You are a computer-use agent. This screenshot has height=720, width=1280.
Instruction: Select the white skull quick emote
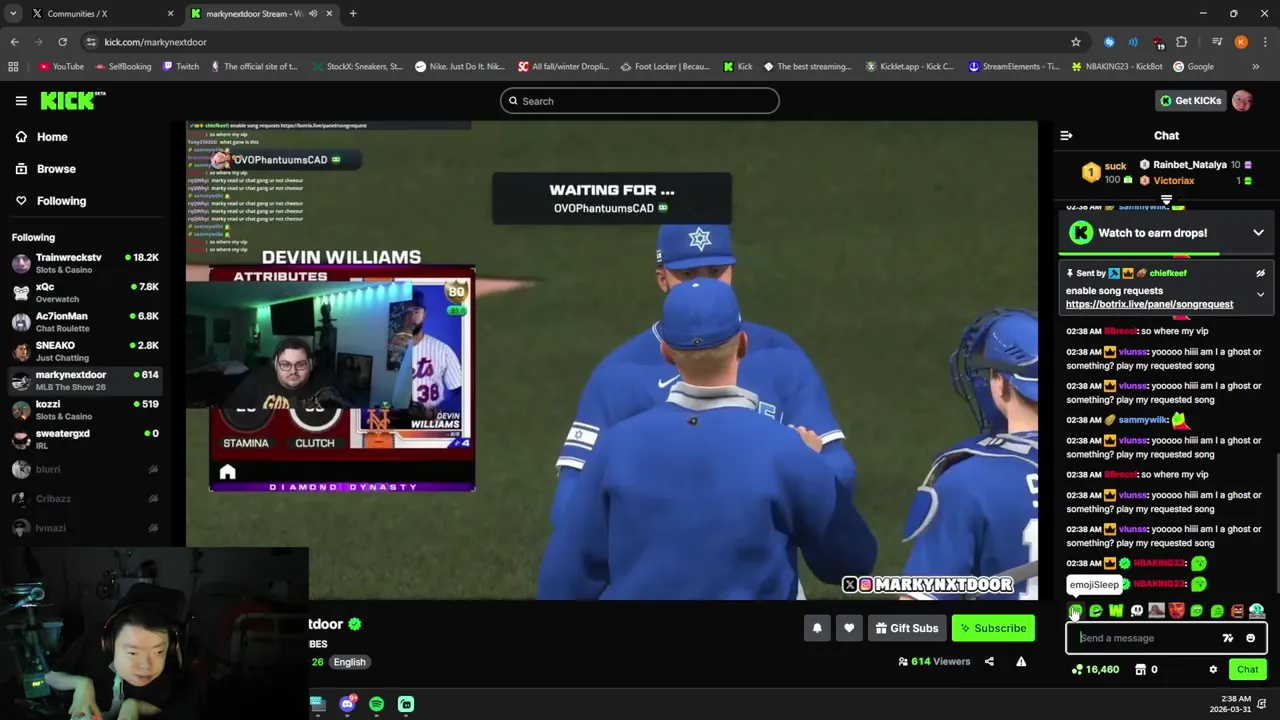tap(1136, 611)
